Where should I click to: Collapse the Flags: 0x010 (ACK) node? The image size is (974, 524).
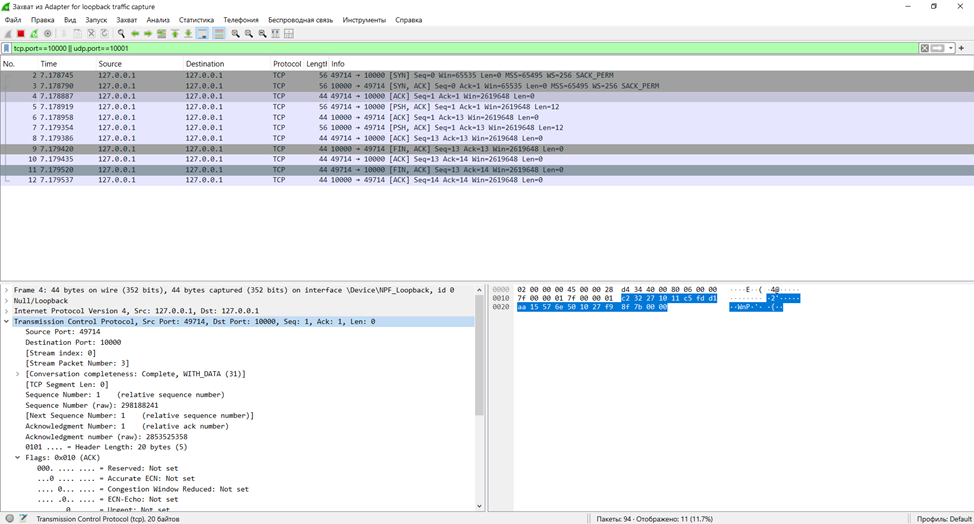pyautogui.click(x=18, y=458)
